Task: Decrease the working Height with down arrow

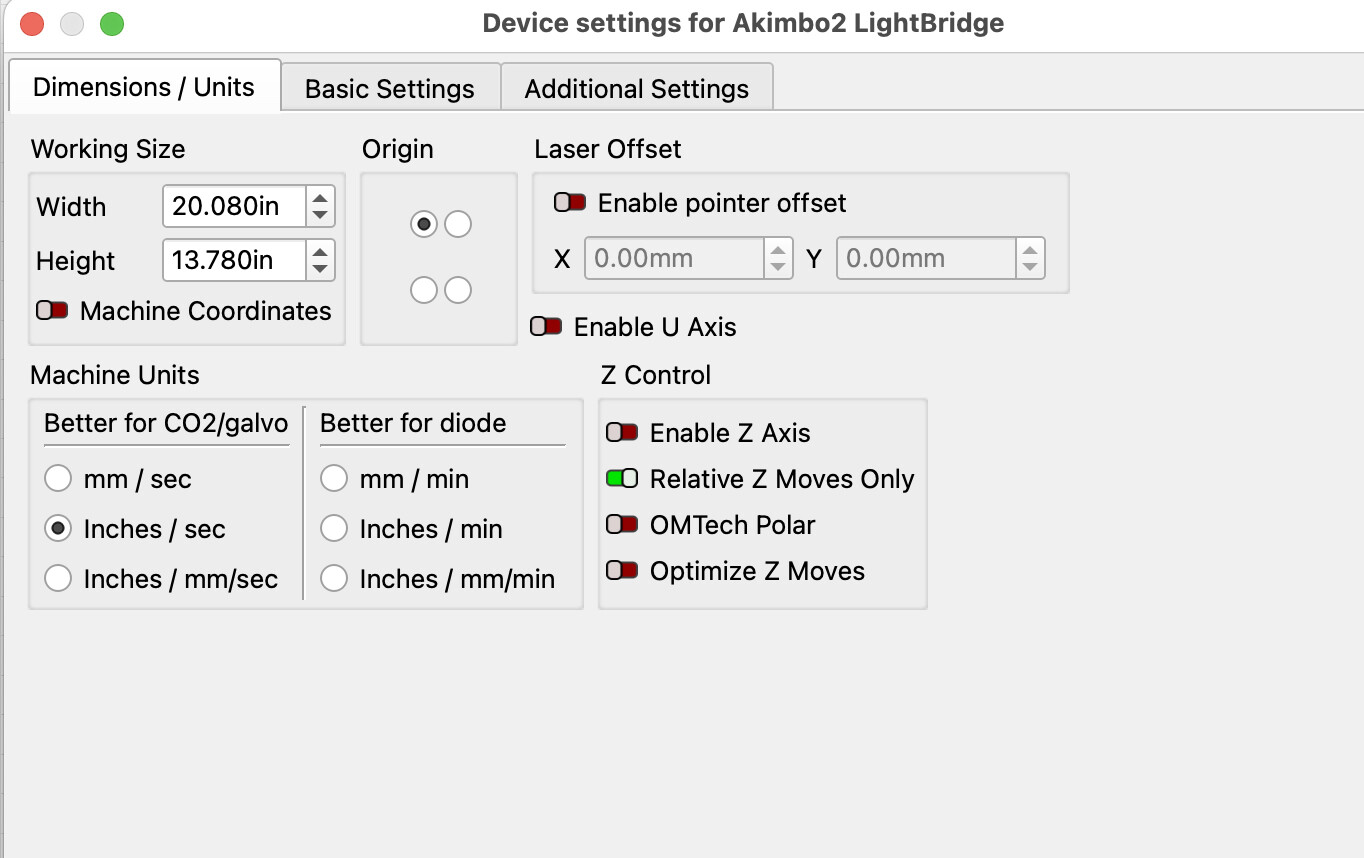Action: coord(320,269)
